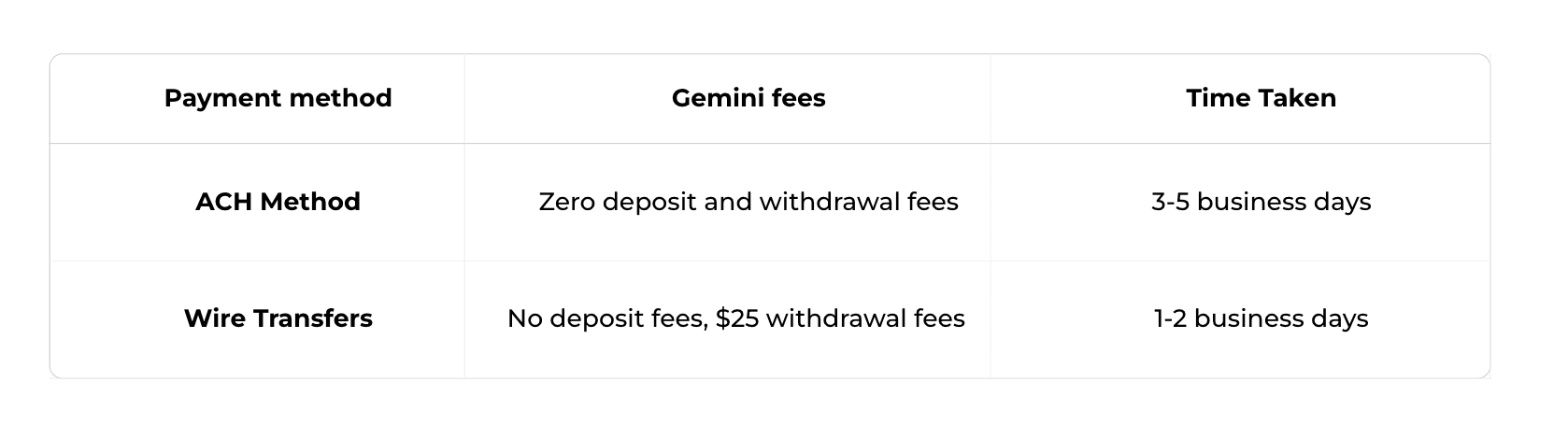This screenshot has width=1568, height=424.
Task: Click the "1-2 business days" cell
Action: (x=1261, y=318)
